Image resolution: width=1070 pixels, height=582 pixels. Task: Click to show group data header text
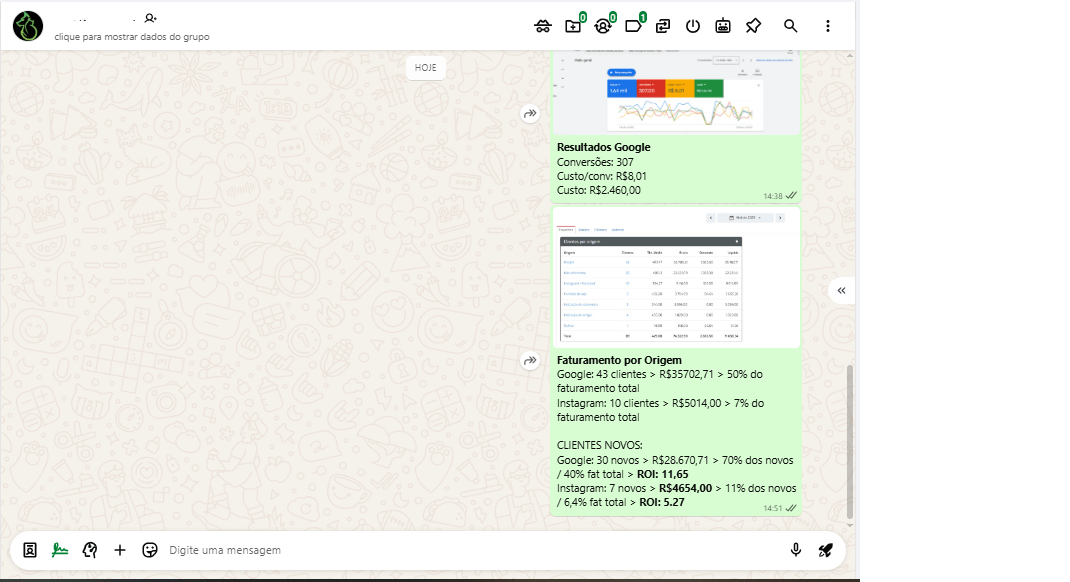(x=132, y=37)
